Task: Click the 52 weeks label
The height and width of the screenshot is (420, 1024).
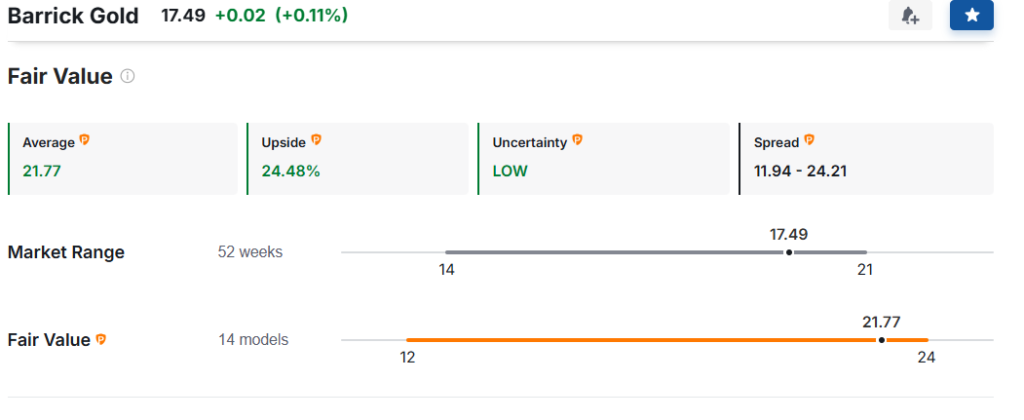Action: pyautogui.click(x=251, y=252)
